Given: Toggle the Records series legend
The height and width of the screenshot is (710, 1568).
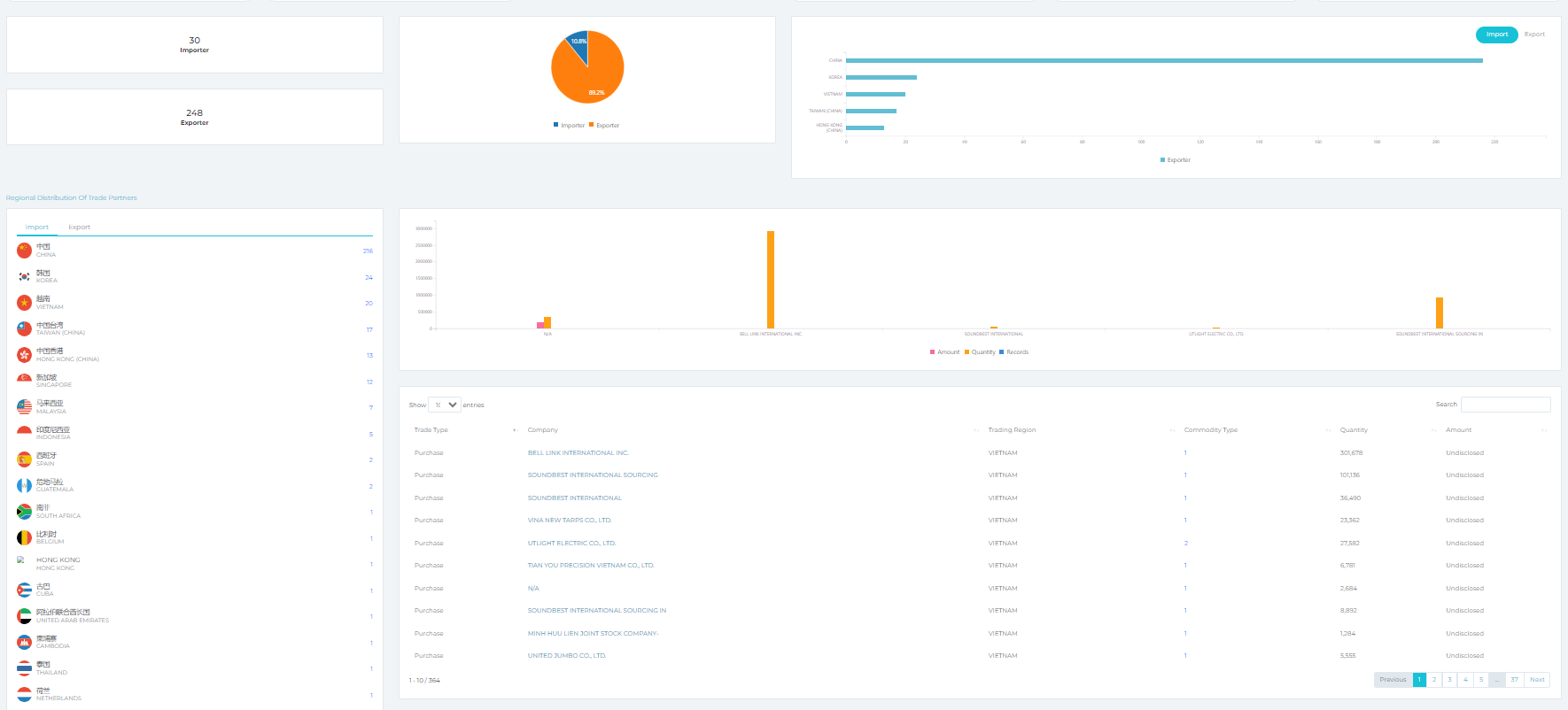Looking at the screenshot, I should tap(1014, 352).
